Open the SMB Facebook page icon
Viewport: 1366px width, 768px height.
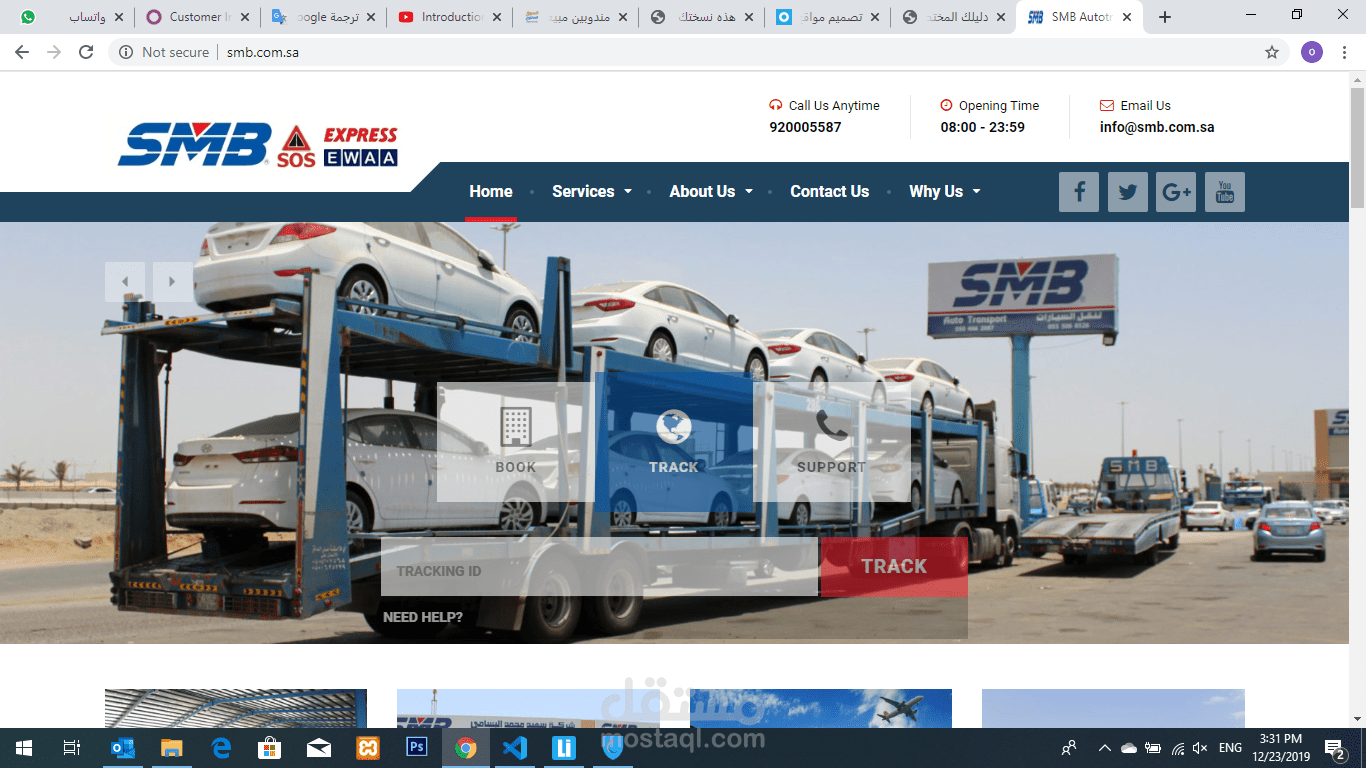tap(1079, 192)
